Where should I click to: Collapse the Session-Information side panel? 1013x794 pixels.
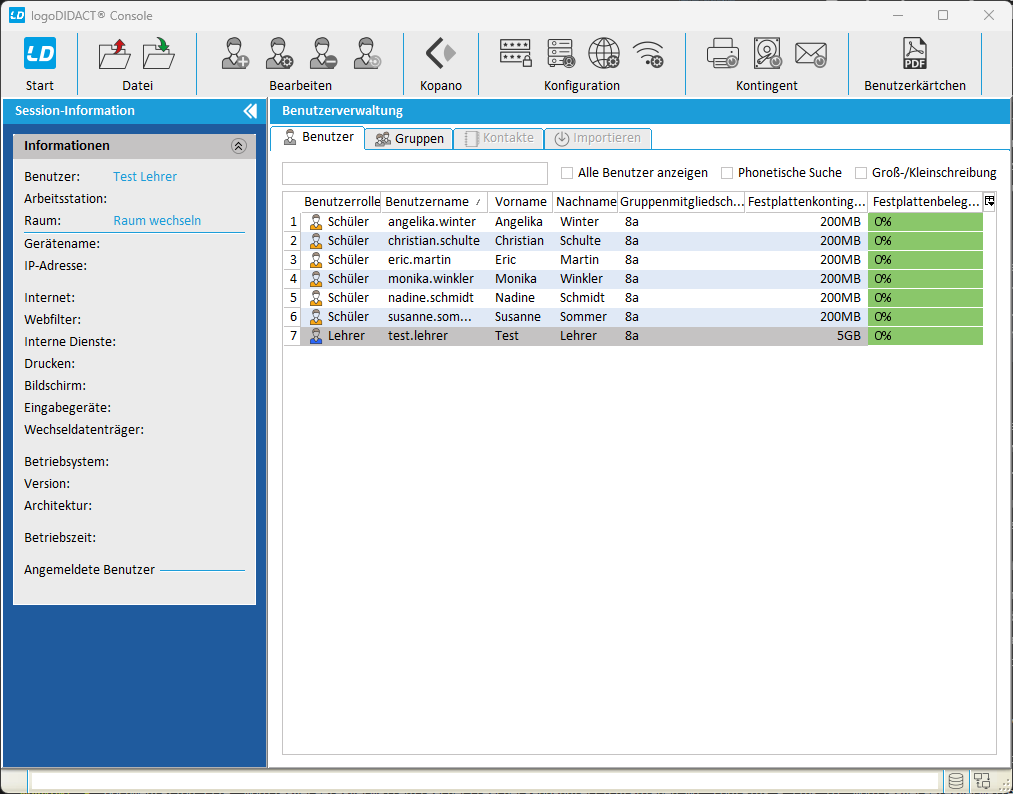coord(250,111)
